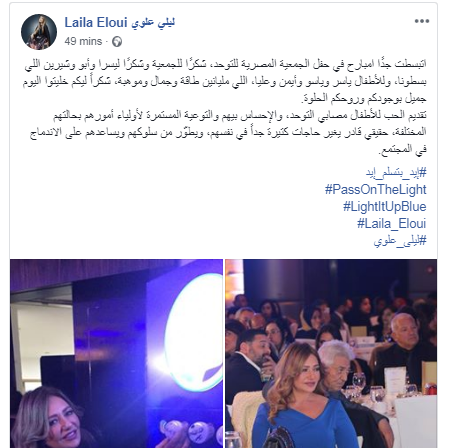Follow the #PassOnTheLight hashtag

(x=376, y=189)
